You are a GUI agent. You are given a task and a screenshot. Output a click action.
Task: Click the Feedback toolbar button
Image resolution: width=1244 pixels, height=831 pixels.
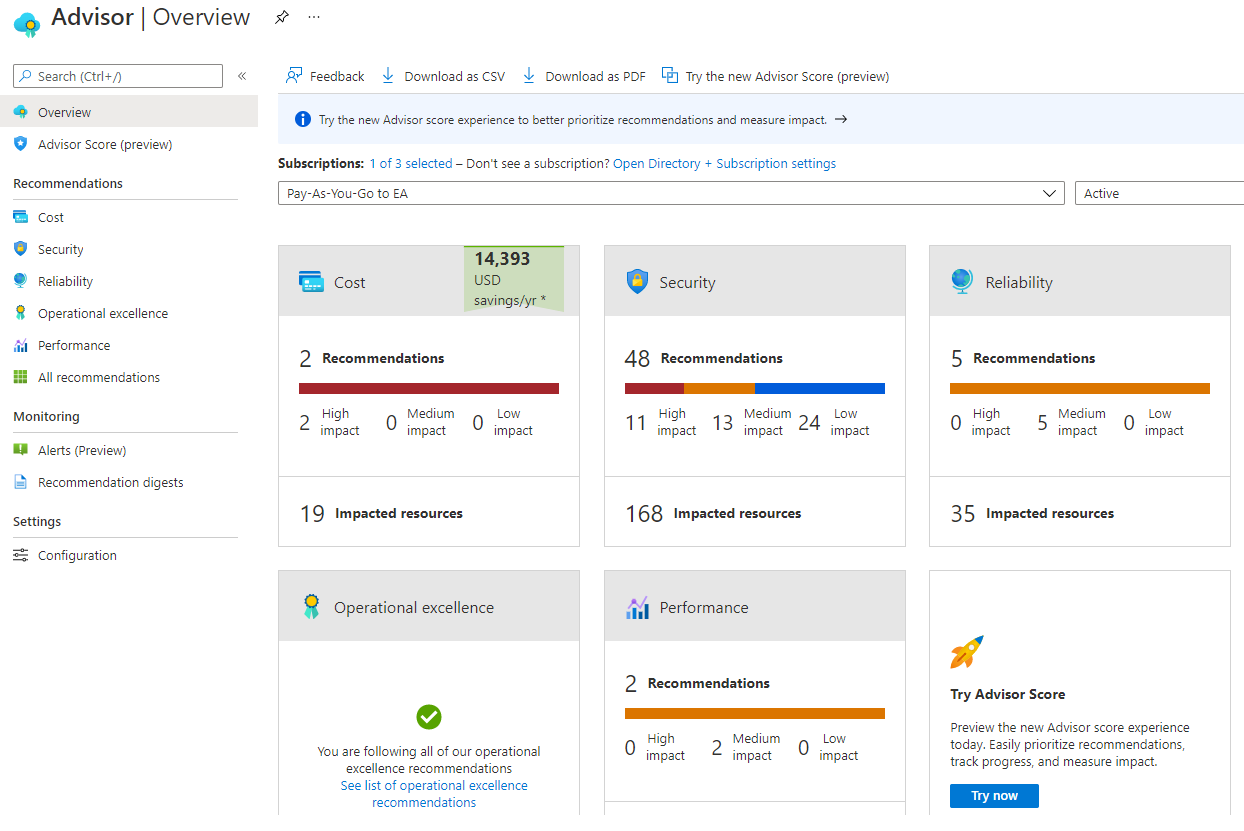325,76
